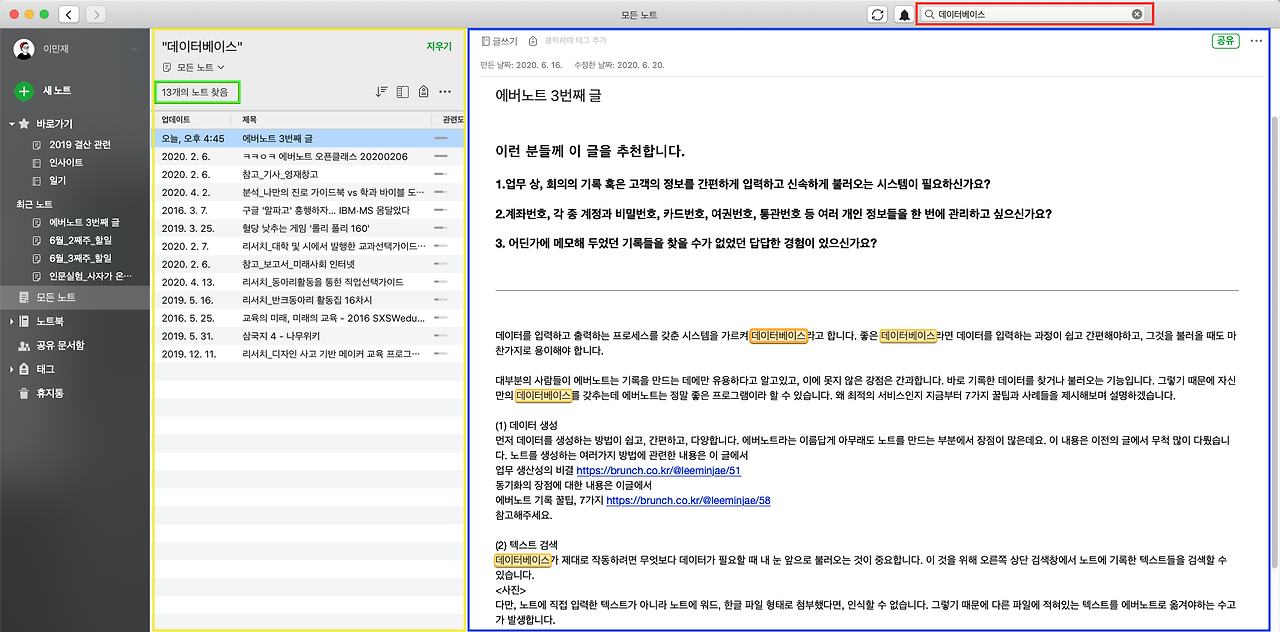Expand the 노트북 section arrow
1280x632 pixels.
tap(12, 321)
